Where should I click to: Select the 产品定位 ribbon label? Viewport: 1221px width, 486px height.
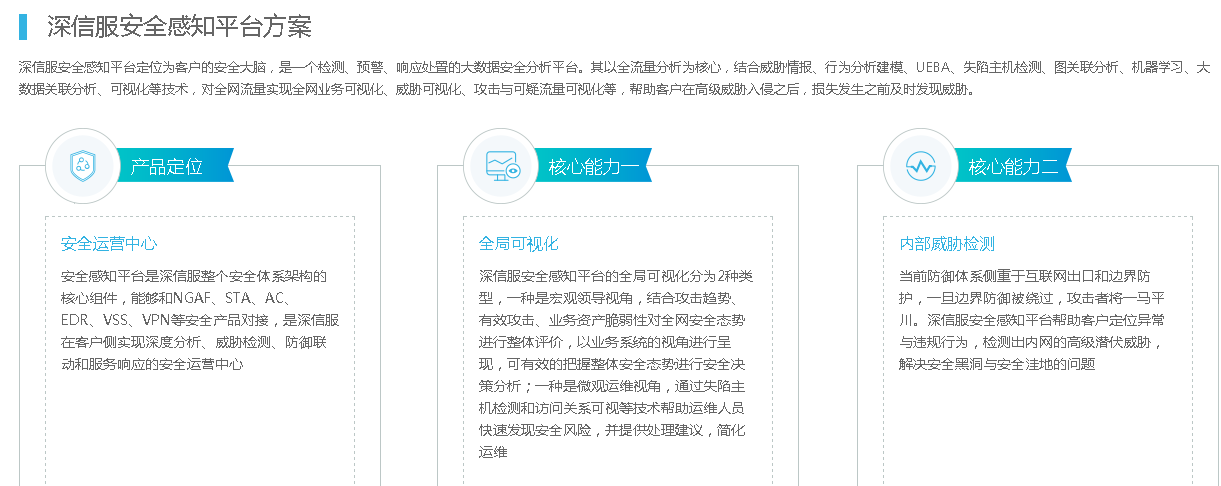point(168,166)
